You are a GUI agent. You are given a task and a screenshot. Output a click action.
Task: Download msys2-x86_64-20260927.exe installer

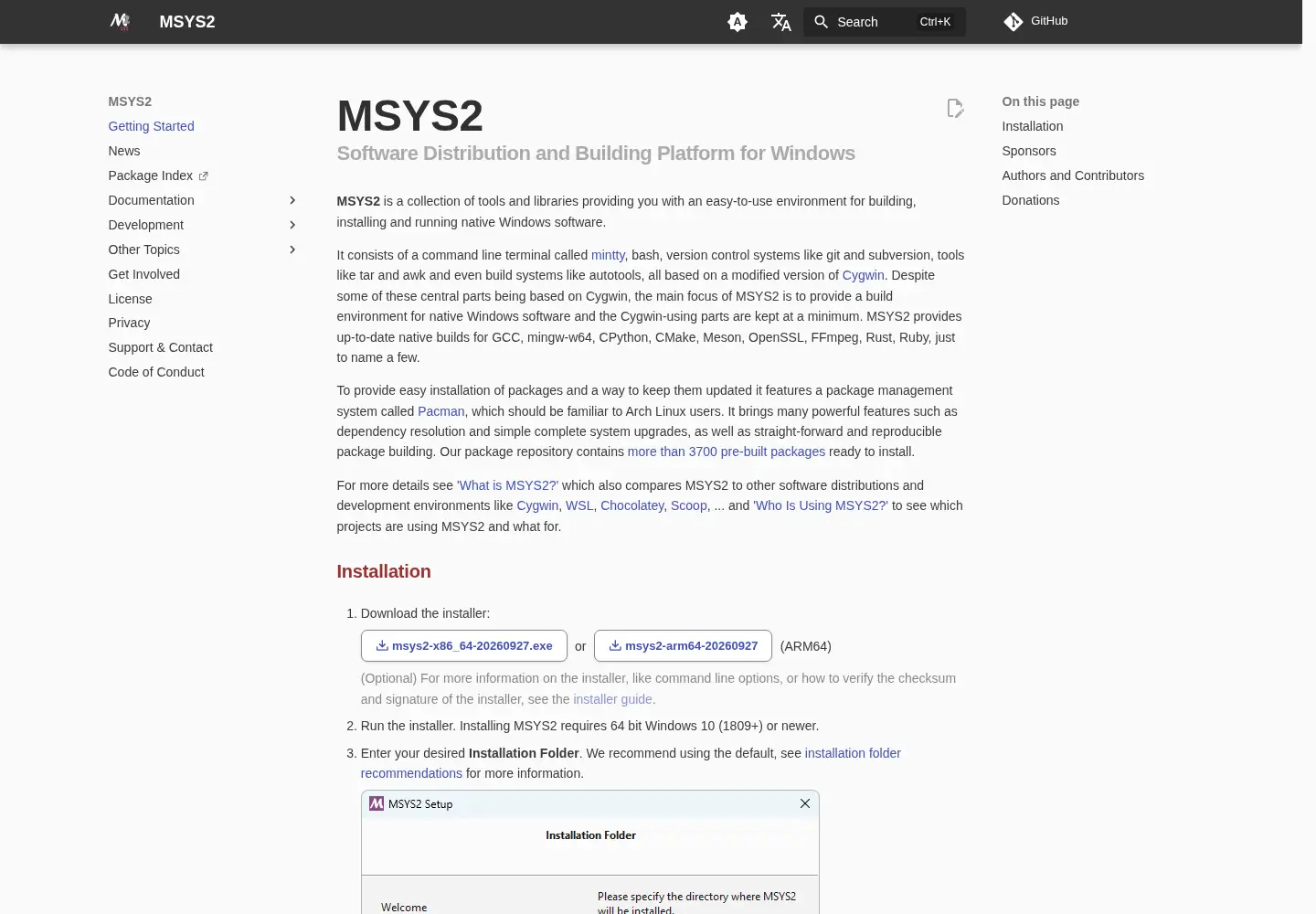tap(464, 645)
